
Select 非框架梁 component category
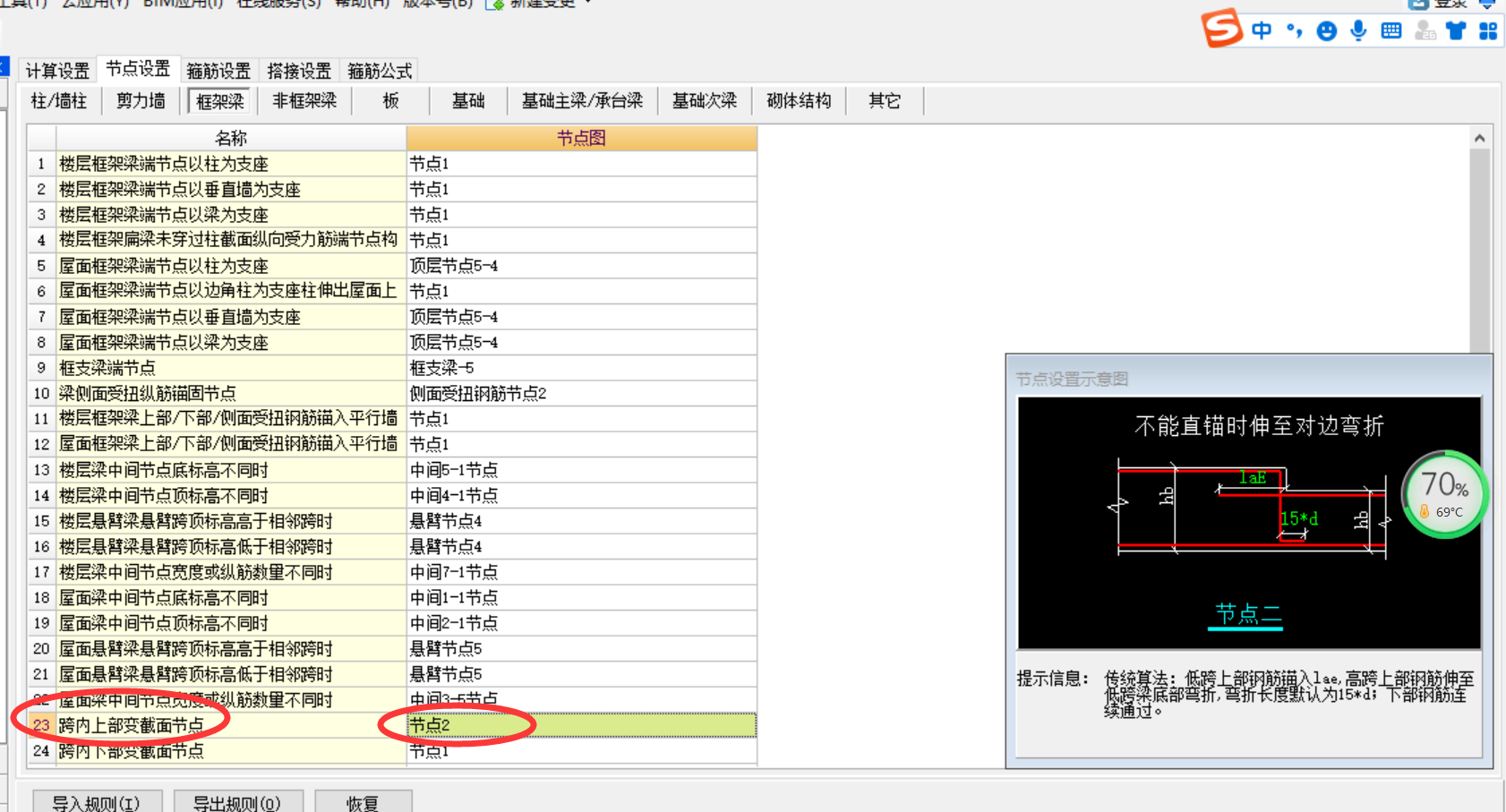click(x=304, y=101)
